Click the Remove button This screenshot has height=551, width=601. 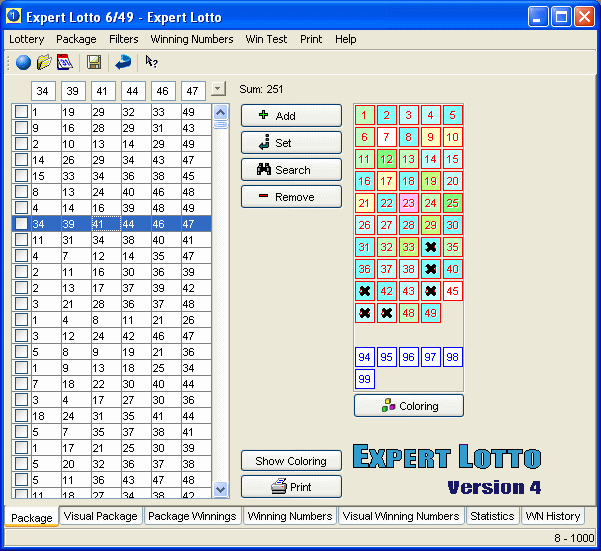291,197
